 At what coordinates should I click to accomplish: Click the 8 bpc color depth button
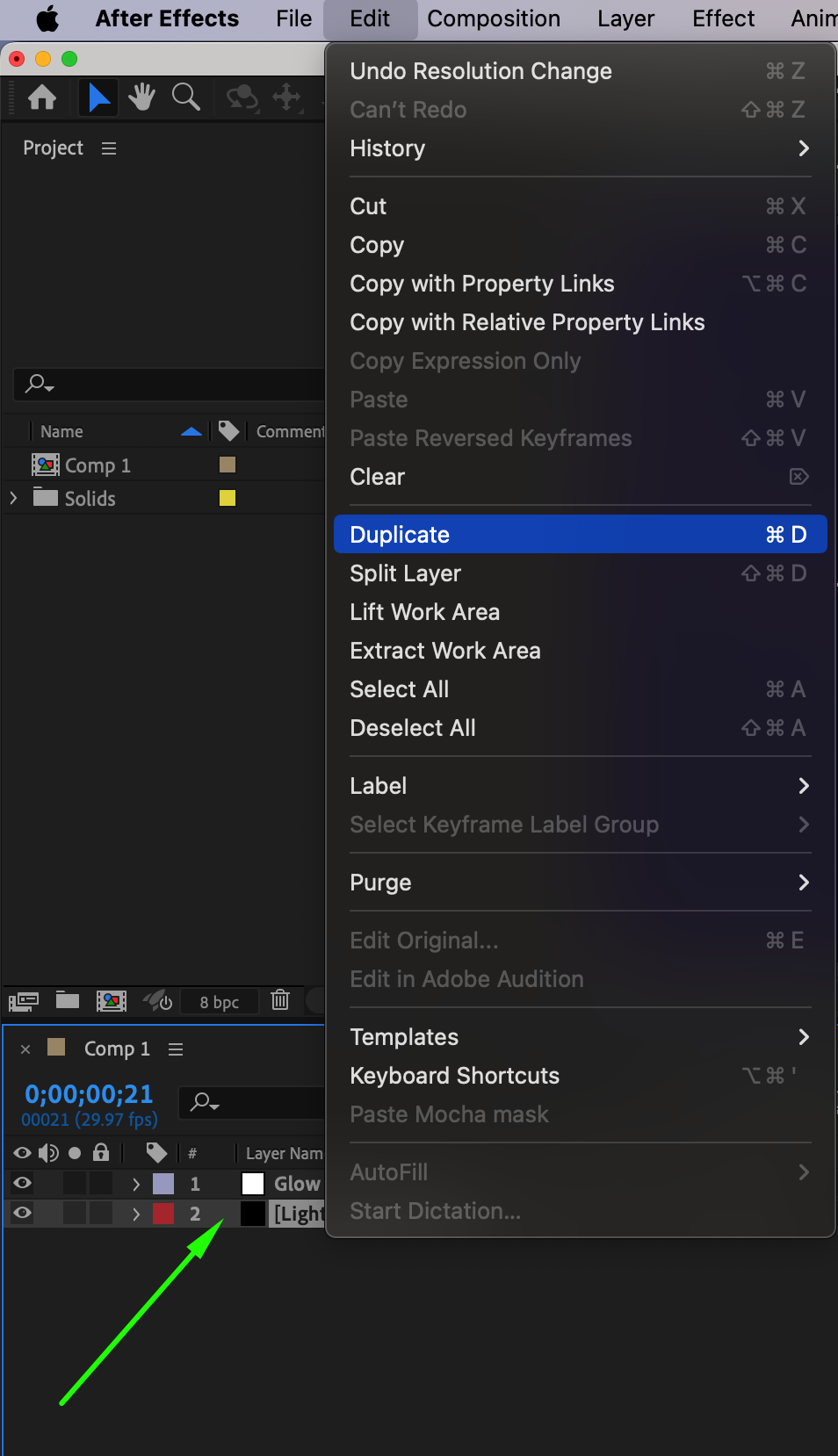(219, 1002)
